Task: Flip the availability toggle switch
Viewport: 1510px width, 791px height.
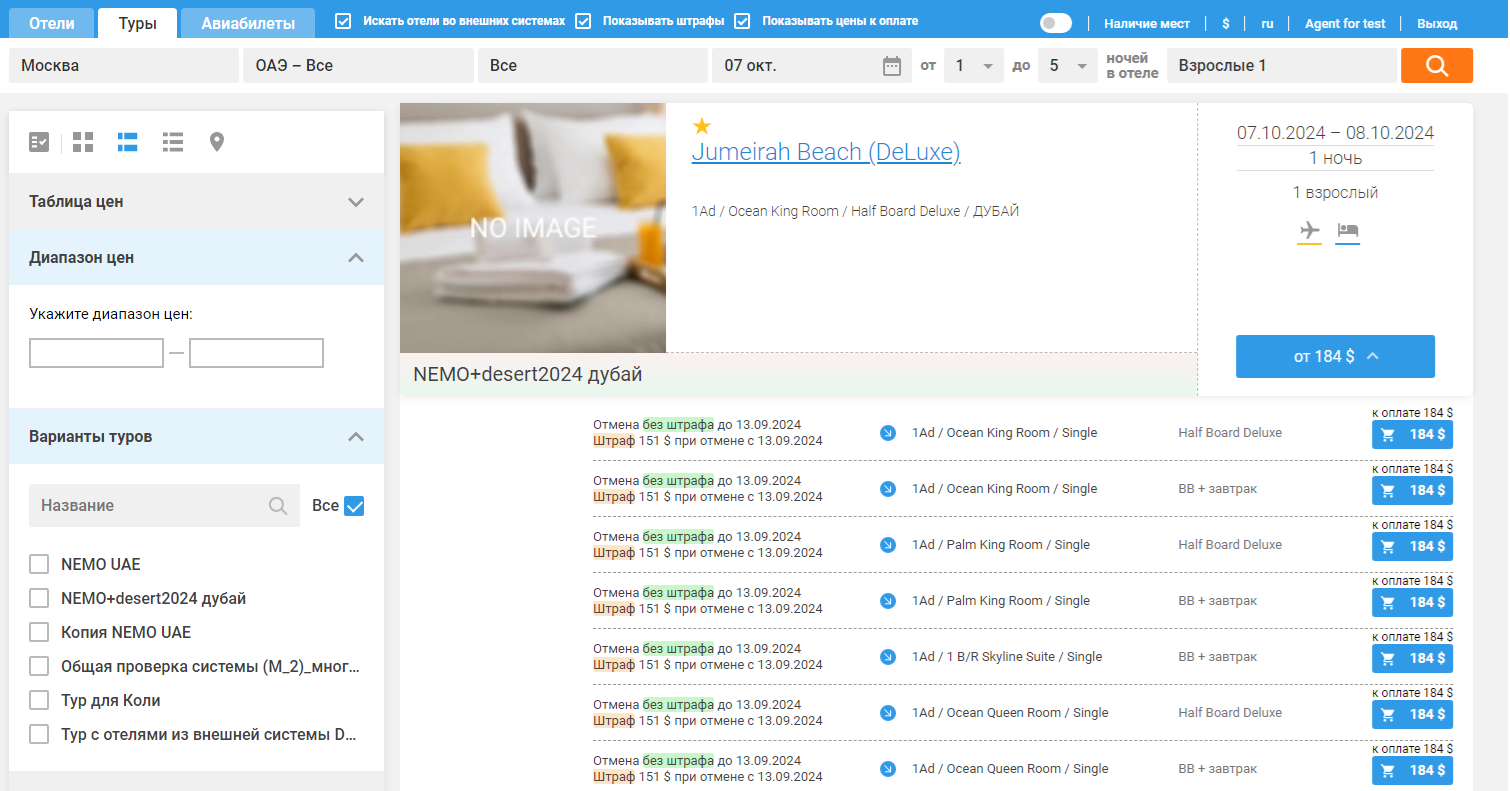Action: pos(1055,23)
